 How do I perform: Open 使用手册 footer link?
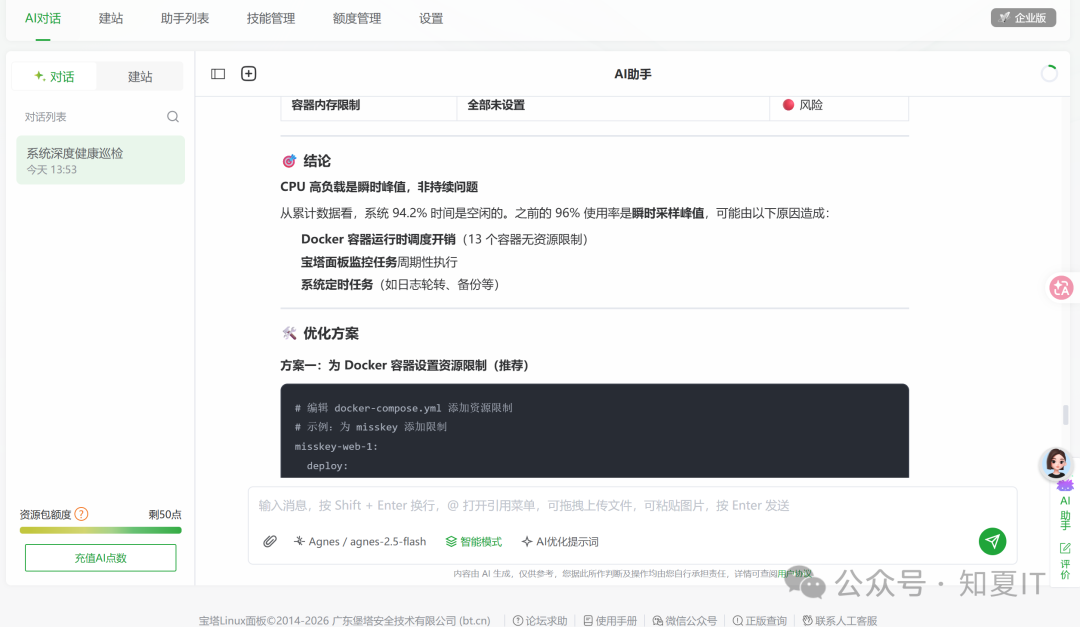coord(610,620)
